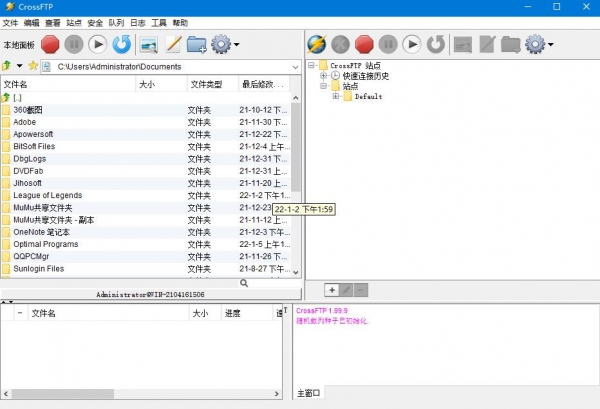Open the remote gear dropdown arrow

point(550,45)
